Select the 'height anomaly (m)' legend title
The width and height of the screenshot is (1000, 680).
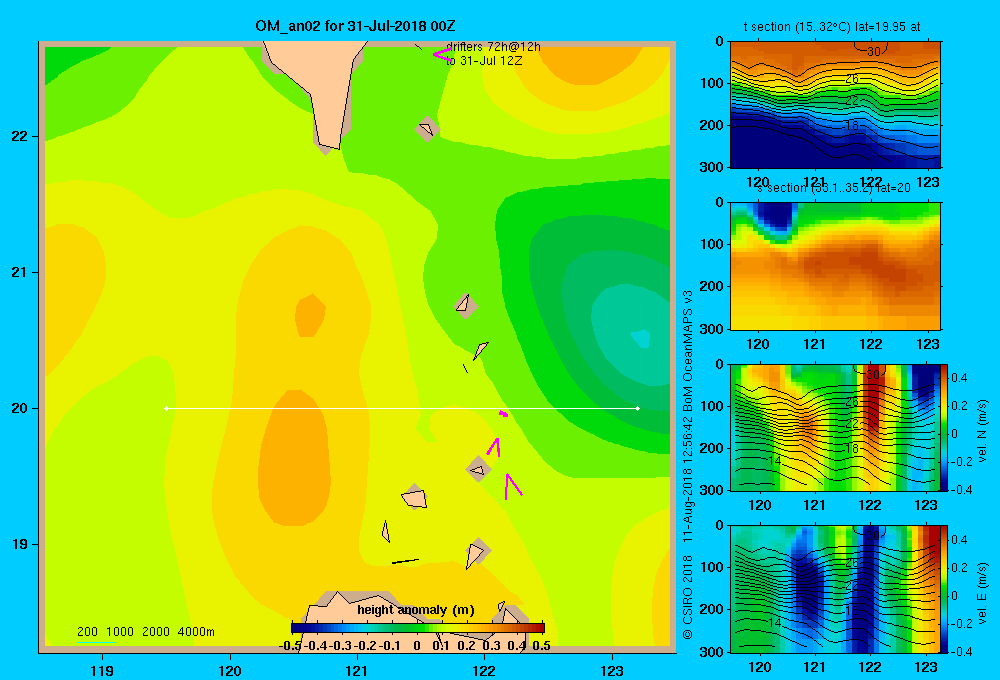[416, 610]
